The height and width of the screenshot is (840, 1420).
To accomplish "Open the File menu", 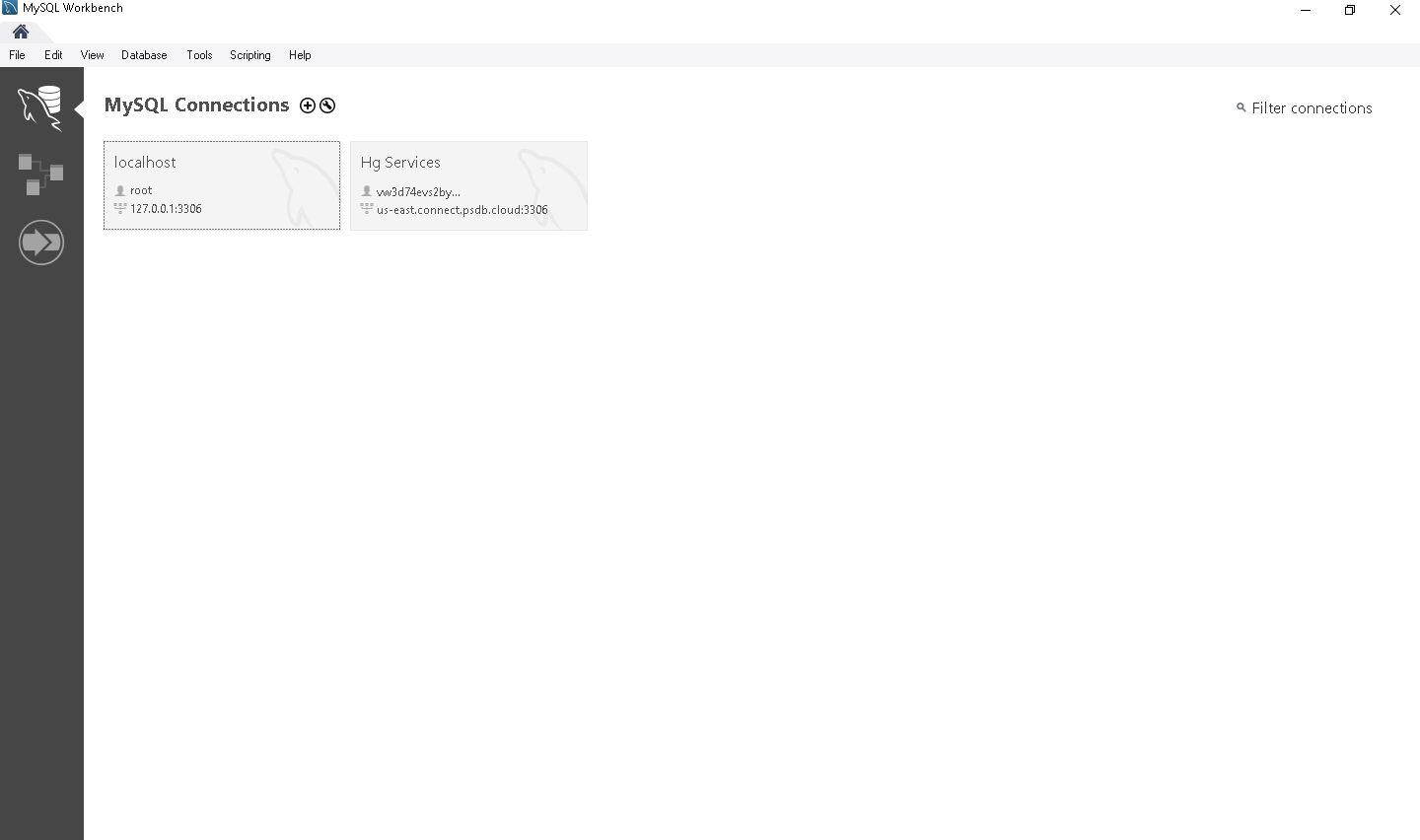I will pyautogui.click(x=16, y=55).
